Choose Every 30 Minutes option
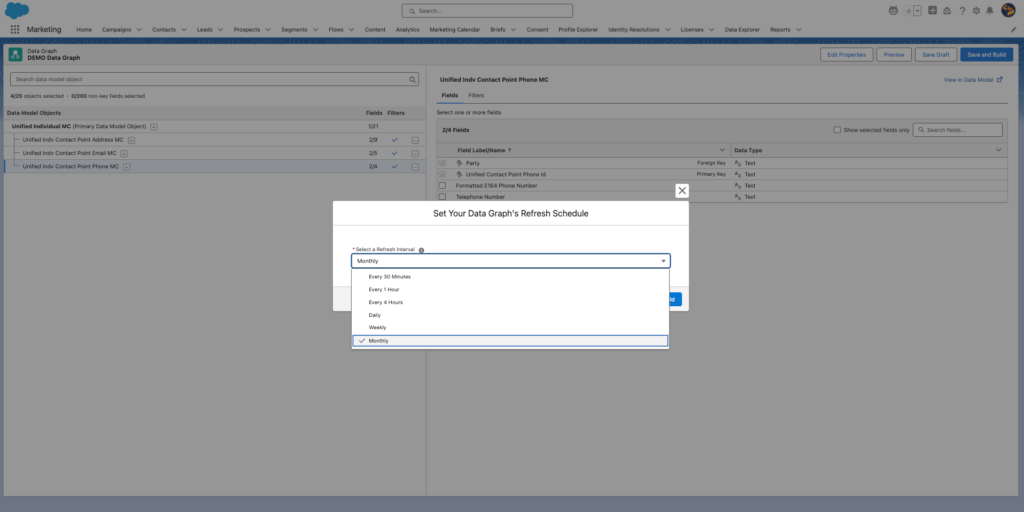This screenshot has width=1024, height=512. click(389, 276)
